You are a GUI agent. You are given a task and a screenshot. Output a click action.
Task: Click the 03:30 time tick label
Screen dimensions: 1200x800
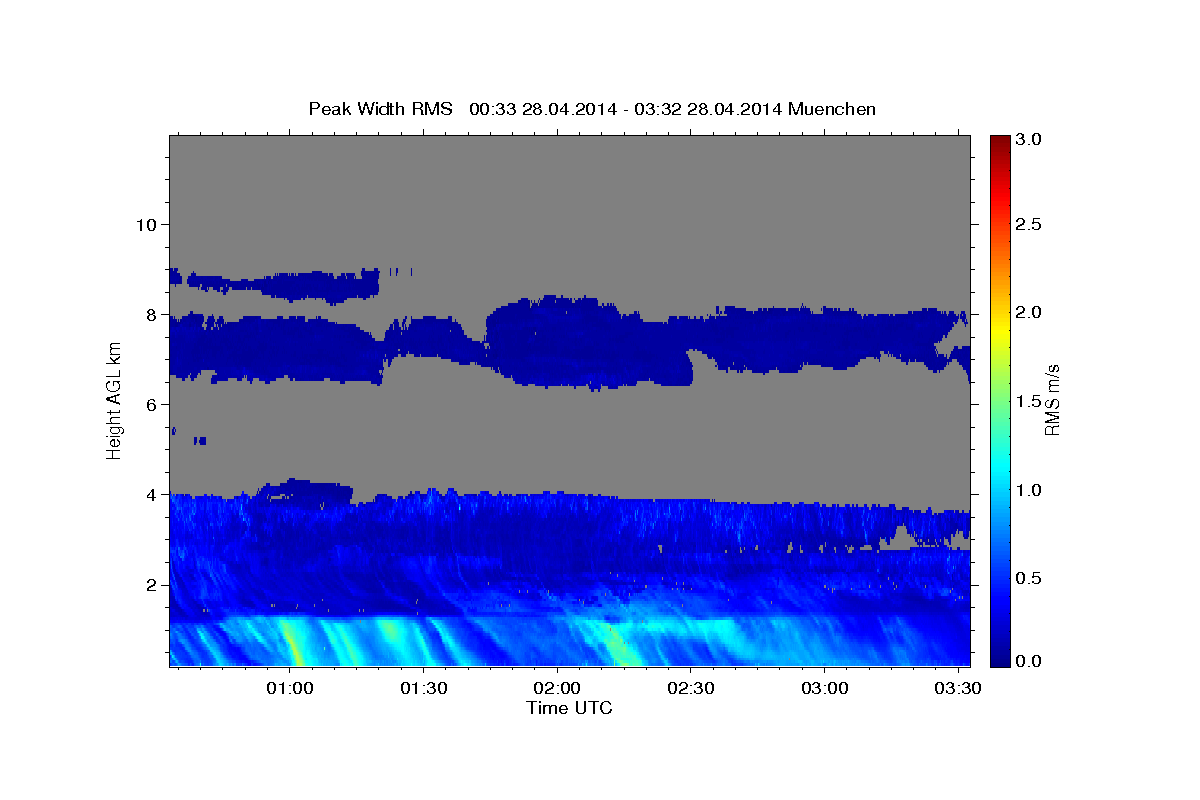[x=959, y=690]
